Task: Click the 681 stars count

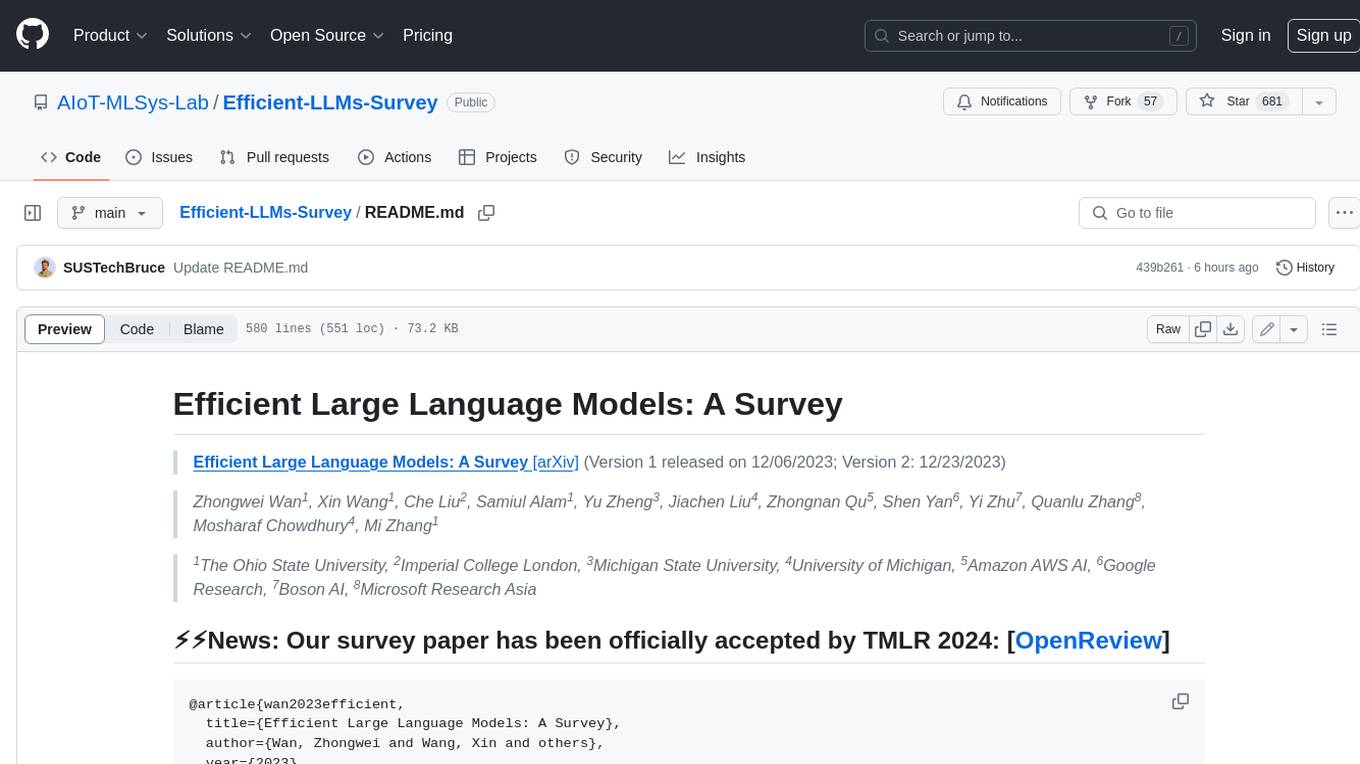Action: coord(1272,102)
